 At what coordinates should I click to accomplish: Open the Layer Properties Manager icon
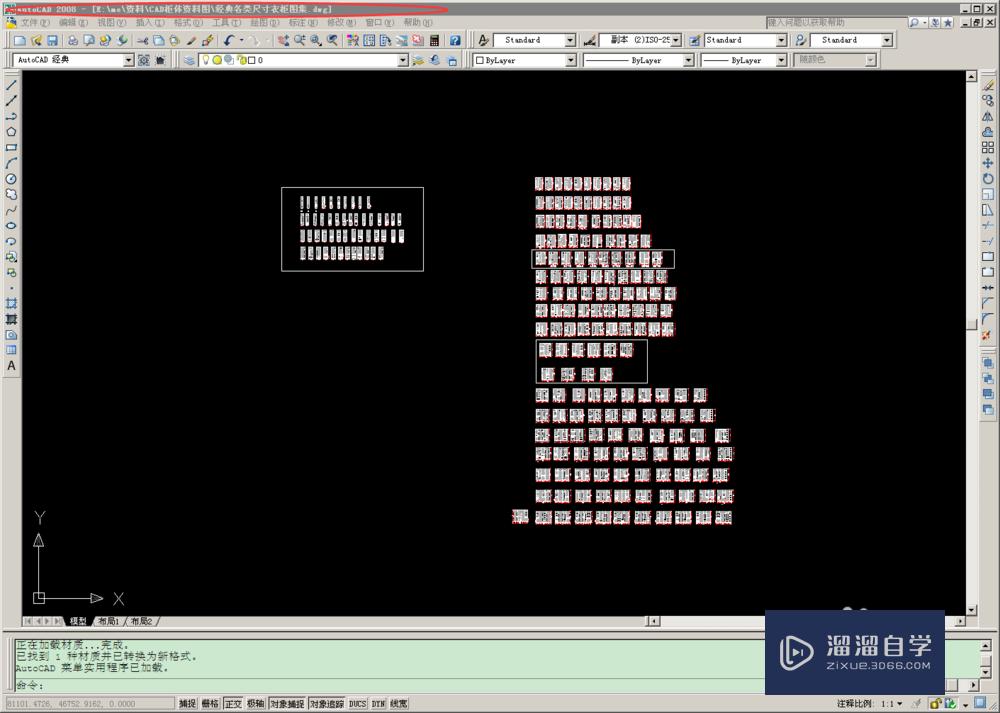tap(189, 60)
